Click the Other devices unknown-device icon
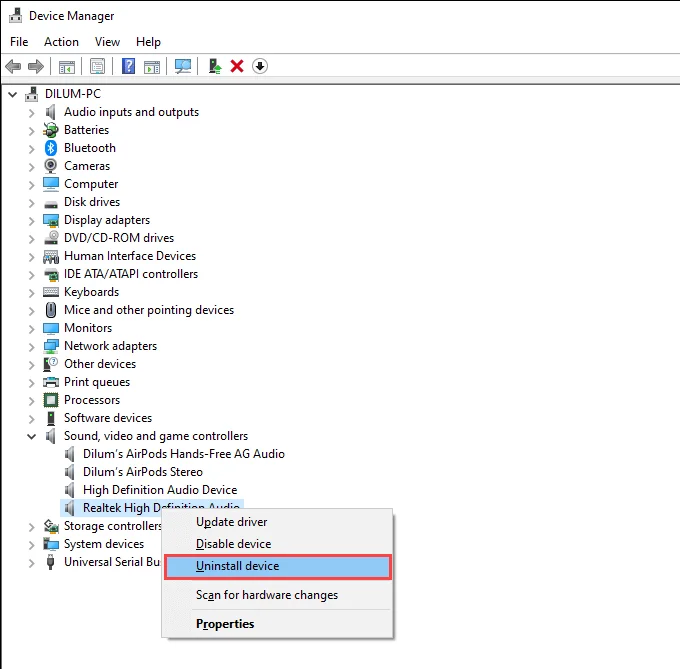680x669 pixels. (x=51, y=364)
